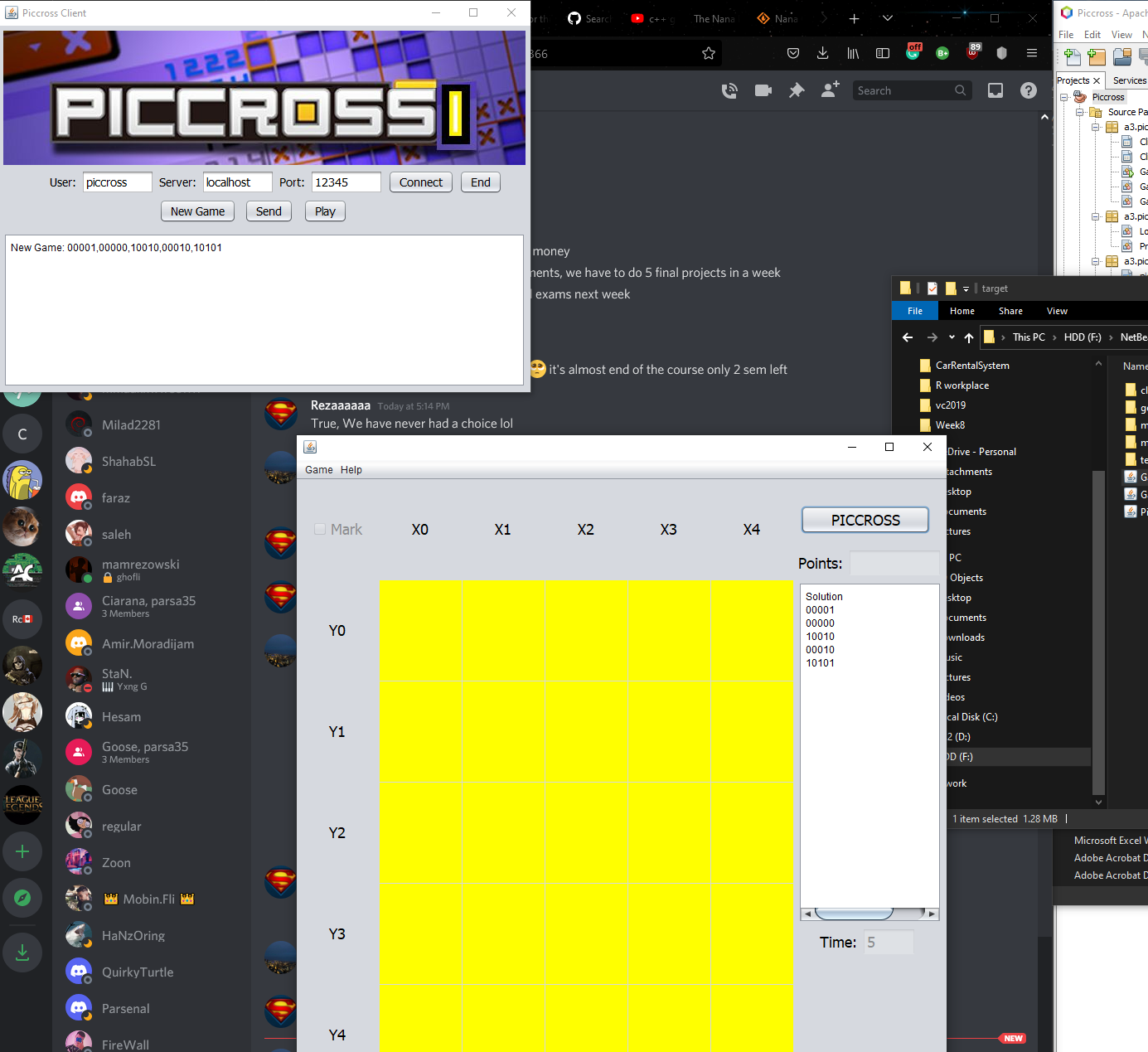Open the Game menu in the Piccross window
This screenshot has width=1148, height=1052.
pos(318,469)
